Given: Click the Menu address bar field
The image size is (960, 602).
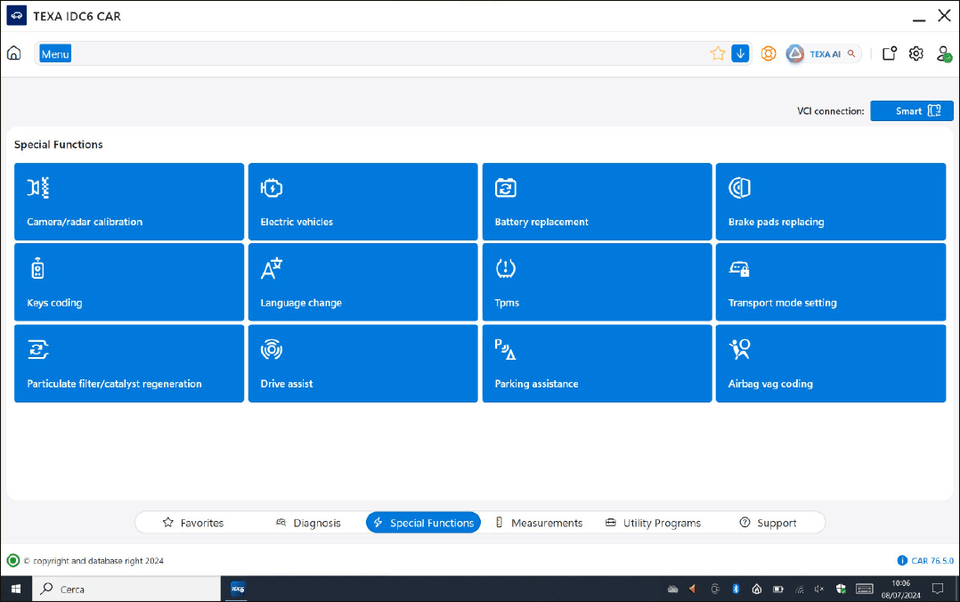Looking at the screenshot, I should point(370,54).
